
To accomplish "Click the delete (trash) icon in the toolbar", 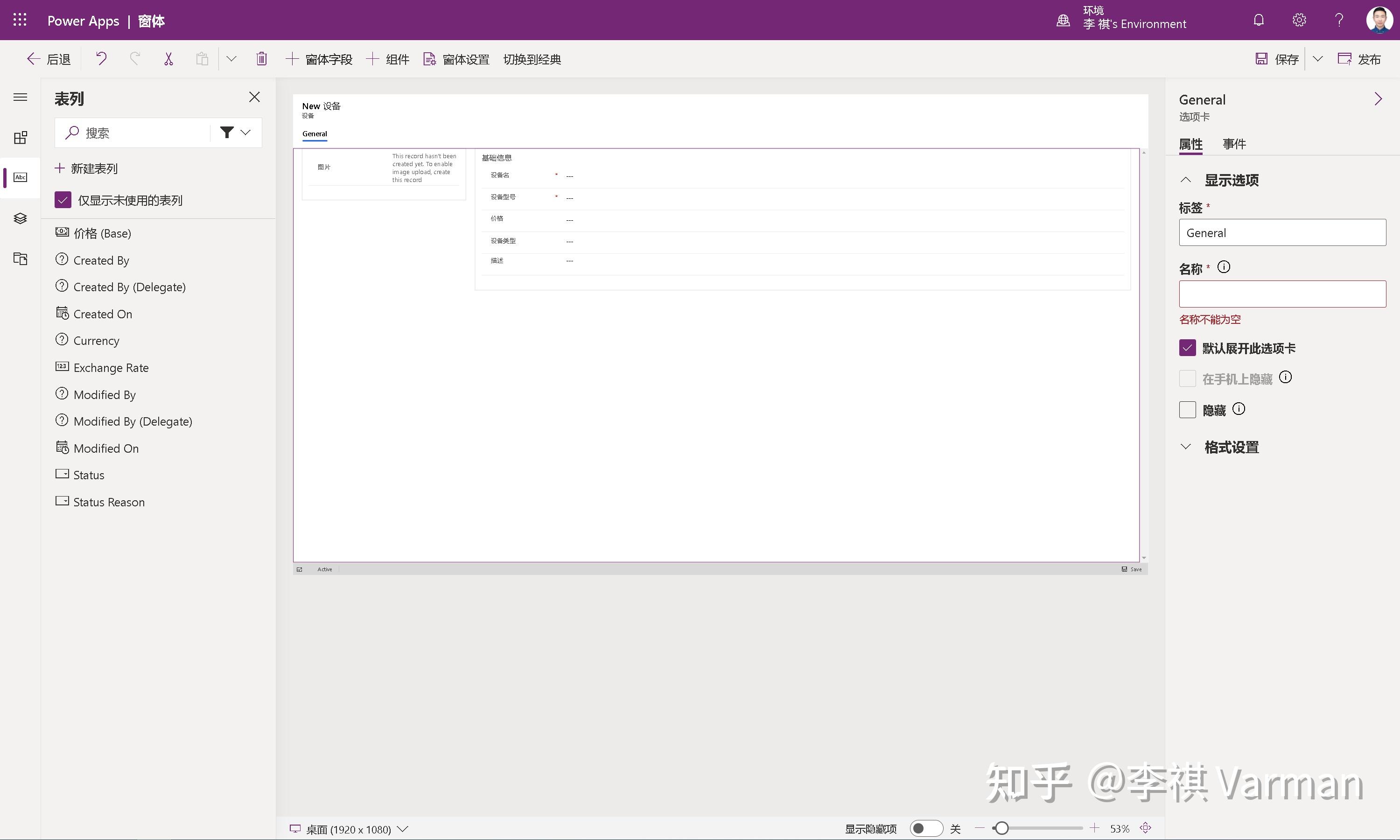I will click(261, 58).
